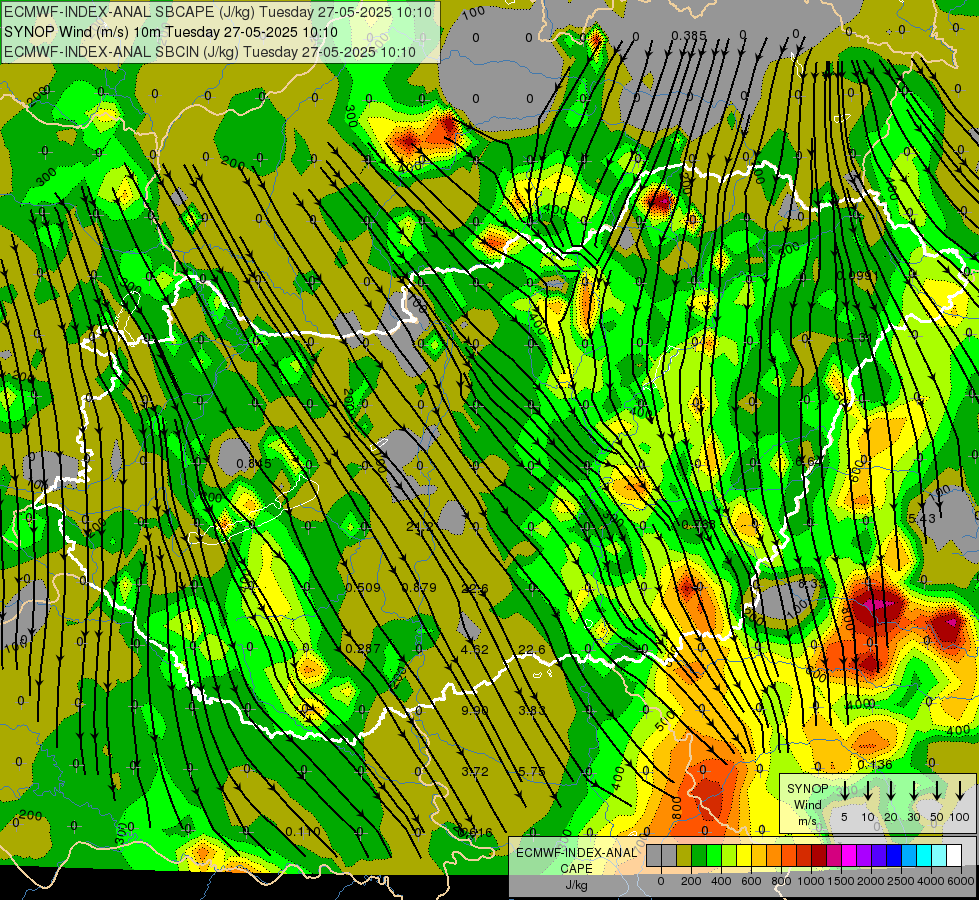Pick the pure yellow CAPE legend swatch
The image size is (979, 900).
(x=744, y=855)
